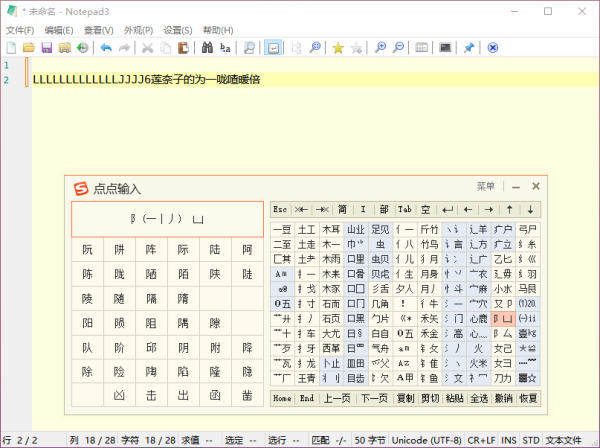The image size is (600, 448).
Task: Select candidate character 阳
Action: point(87,323)
